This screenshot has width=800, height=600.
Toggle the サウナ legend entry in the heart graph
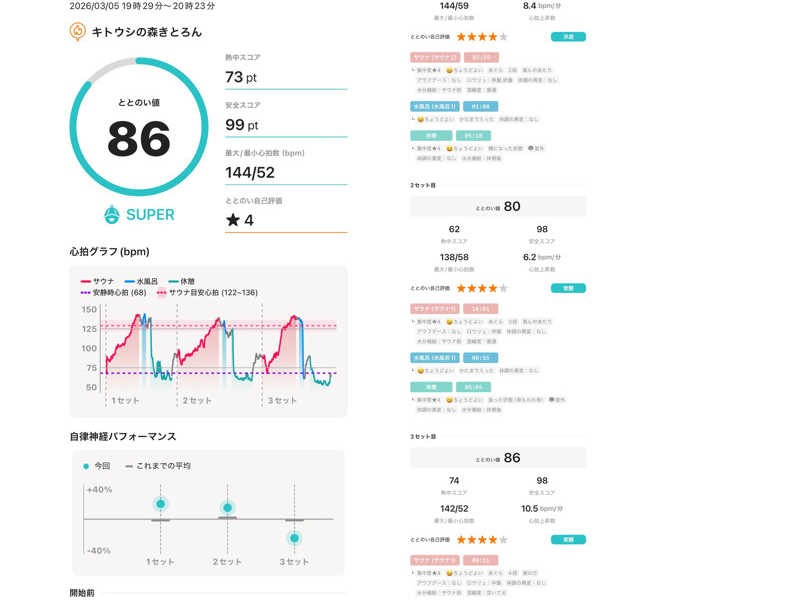pyautogui.click(x=97, y=281)
